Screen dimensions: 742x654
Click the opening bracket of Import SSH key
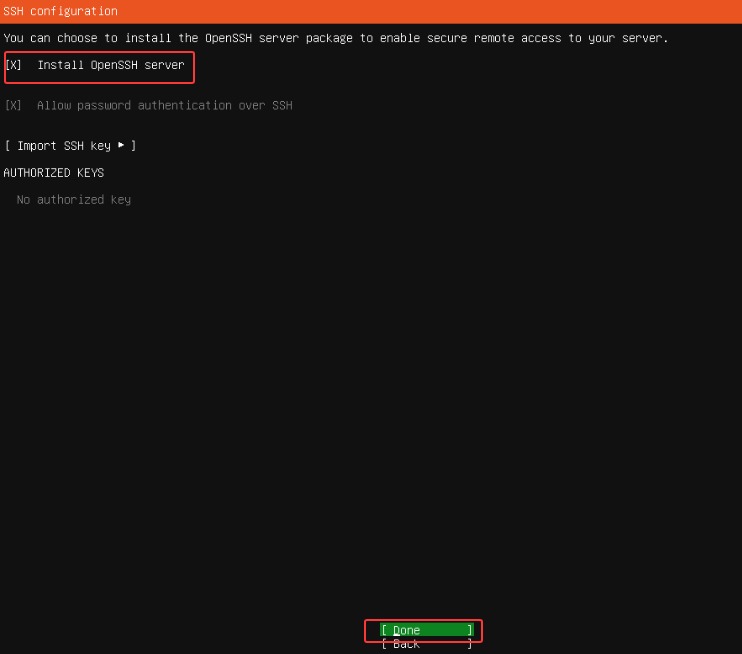coord(7,146)
